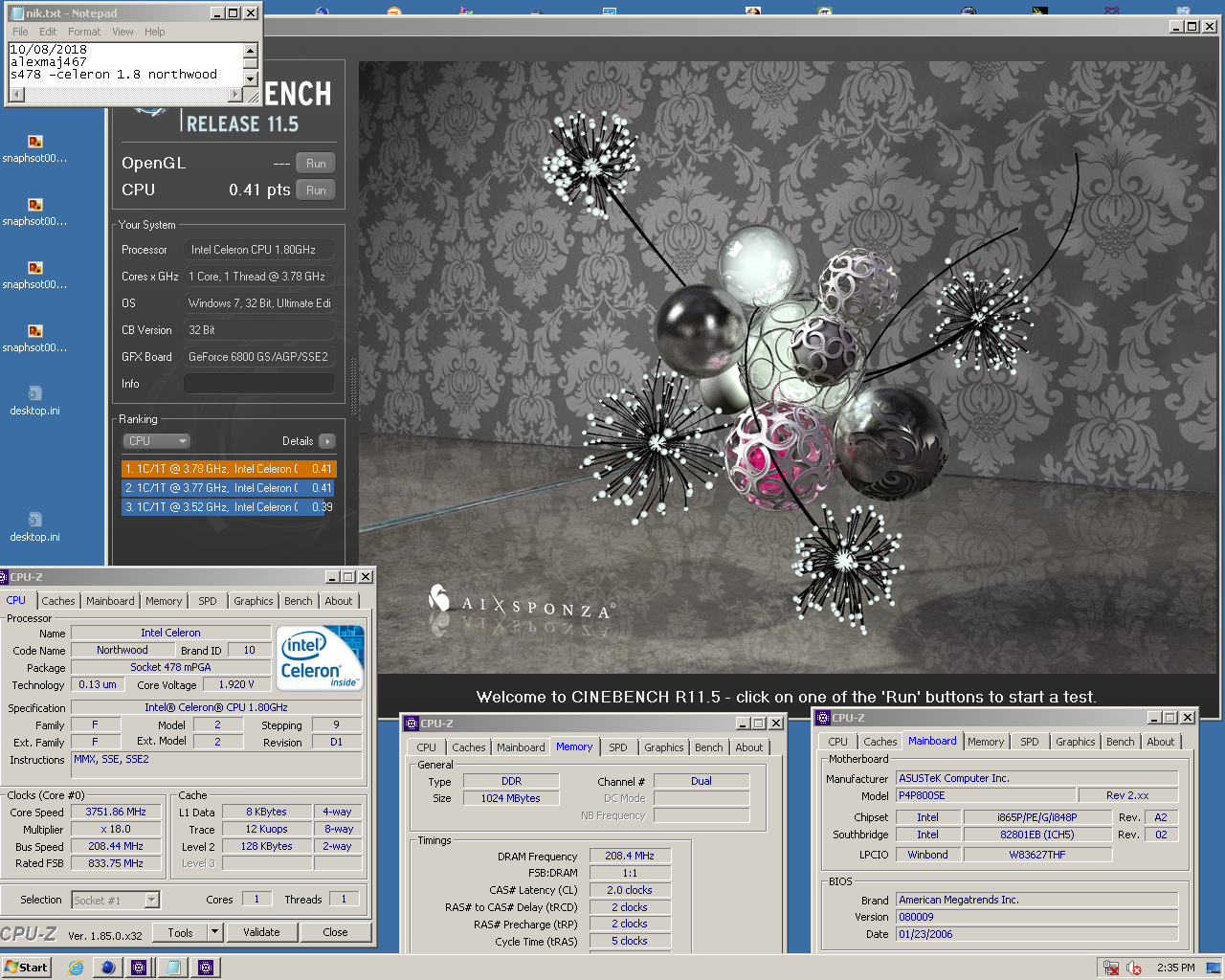Open Bench tab in CPU-Z processor window
Viewport: 1225px width, 980px height.
tap(299, 601)
